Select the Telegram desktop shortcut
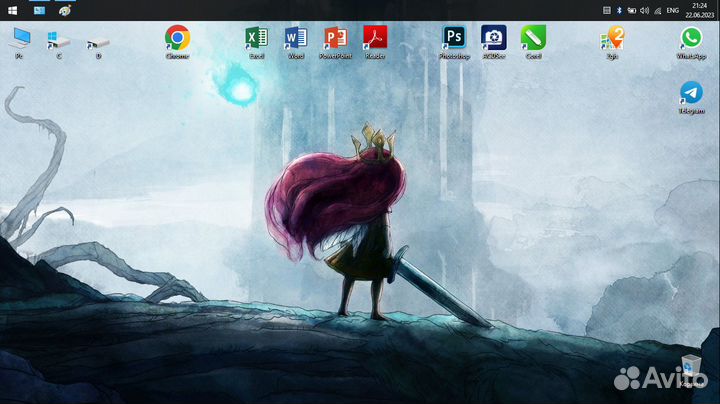 point(691,97)
